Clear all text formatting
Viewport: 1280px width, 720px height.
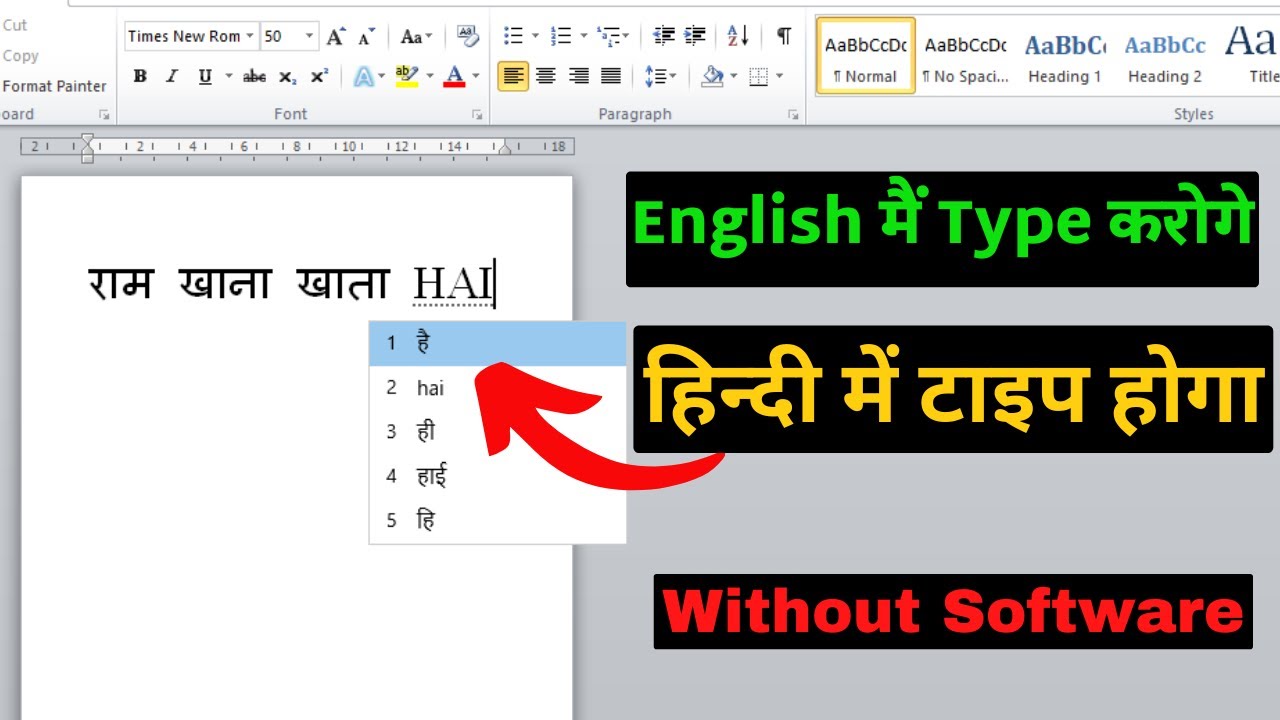(467, 36)
